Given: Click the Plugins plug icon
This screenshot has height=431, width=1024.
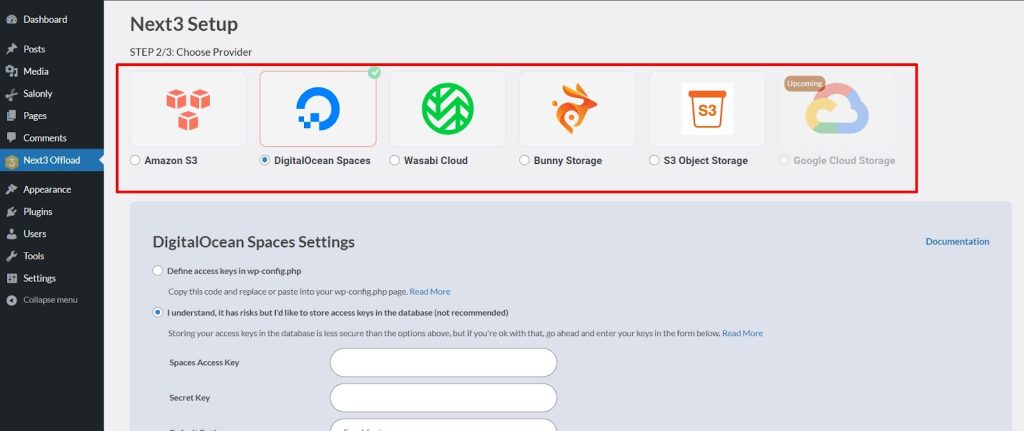Looking at the screenshot, I should tap(11, 212).
